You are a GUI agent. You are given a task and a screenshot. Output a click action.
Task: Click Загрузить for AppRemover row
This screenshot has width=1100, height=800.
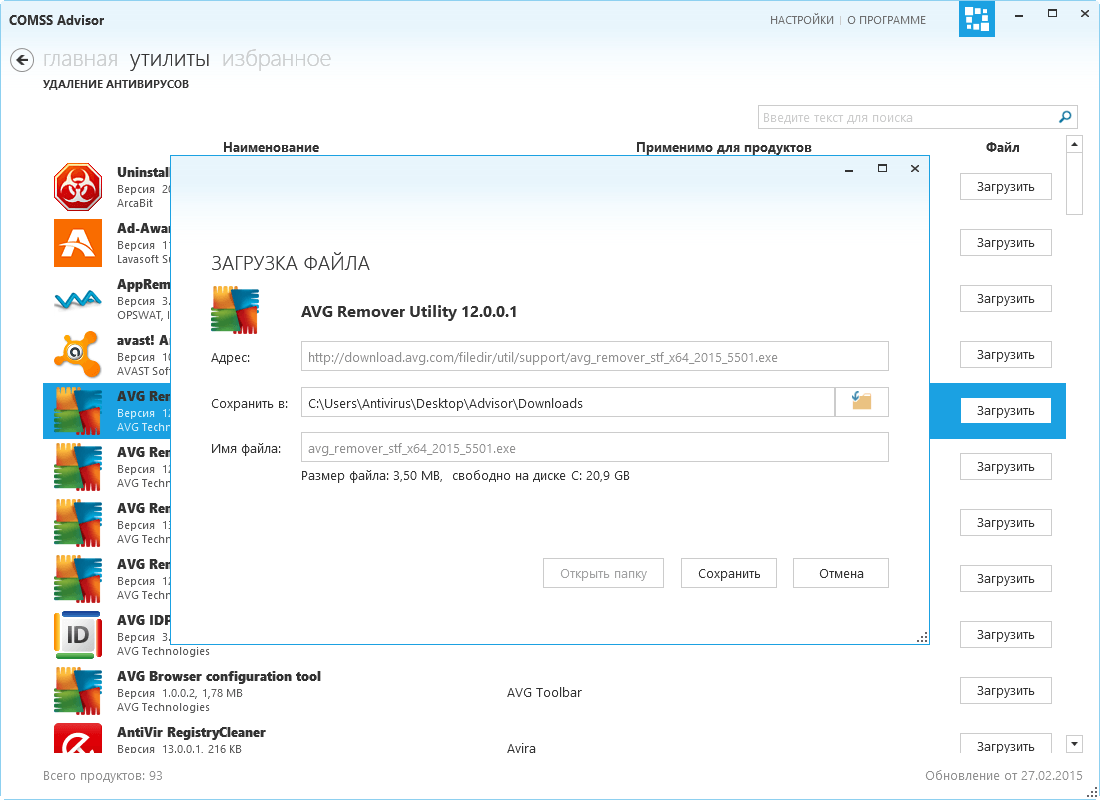(x=1006, y=299)
